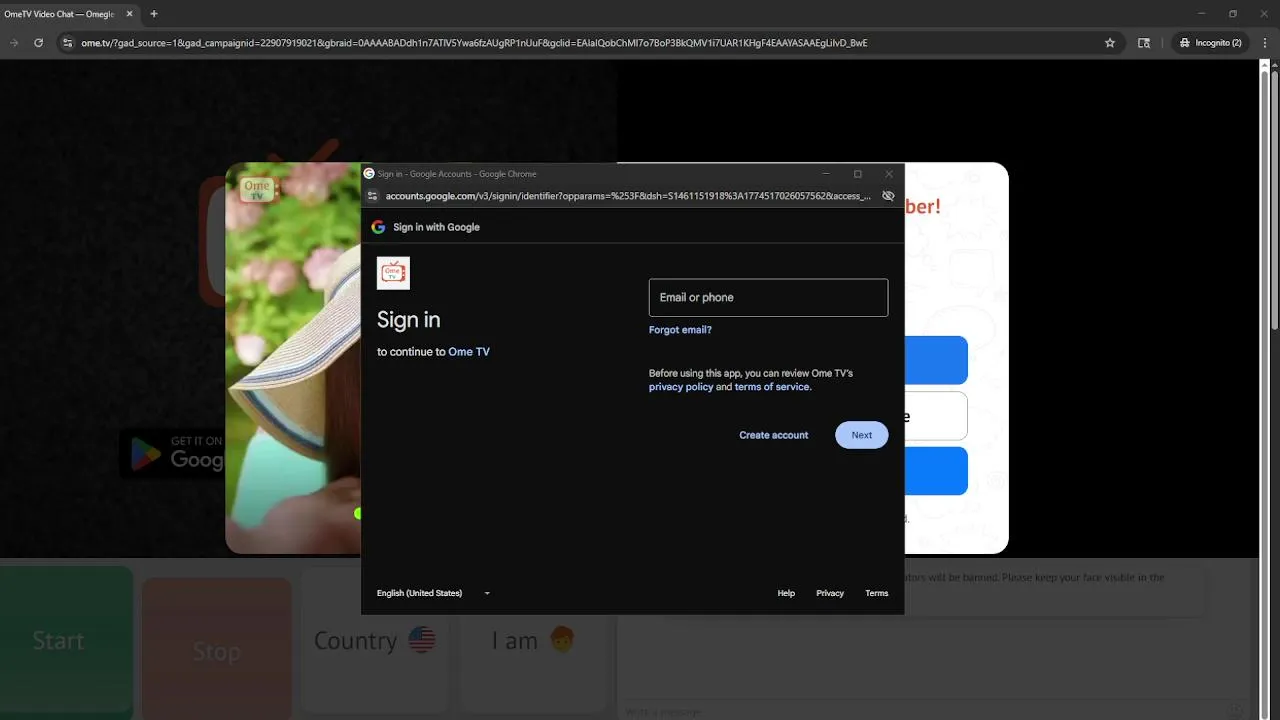The width and height of the screenshot is (1280, 720).
Task: Click the Forgot email? link
Action: coord(680,330)
